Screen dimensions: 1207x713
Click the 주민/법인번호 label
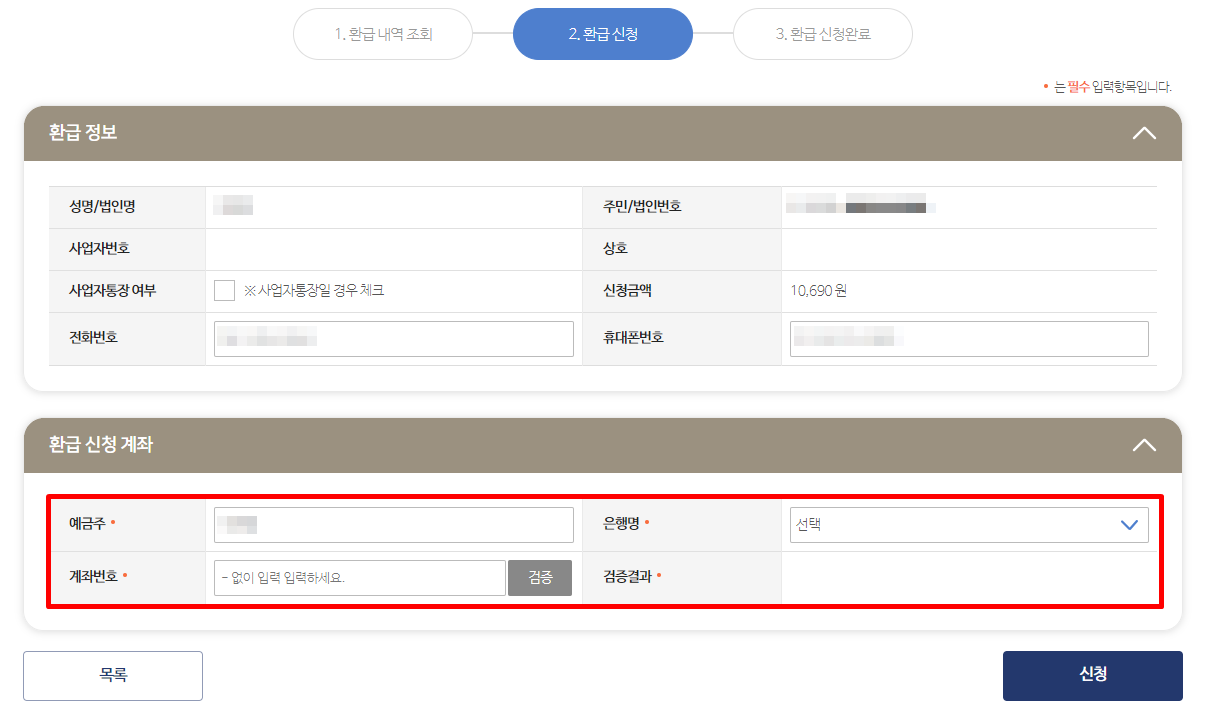tap(642, 207)
